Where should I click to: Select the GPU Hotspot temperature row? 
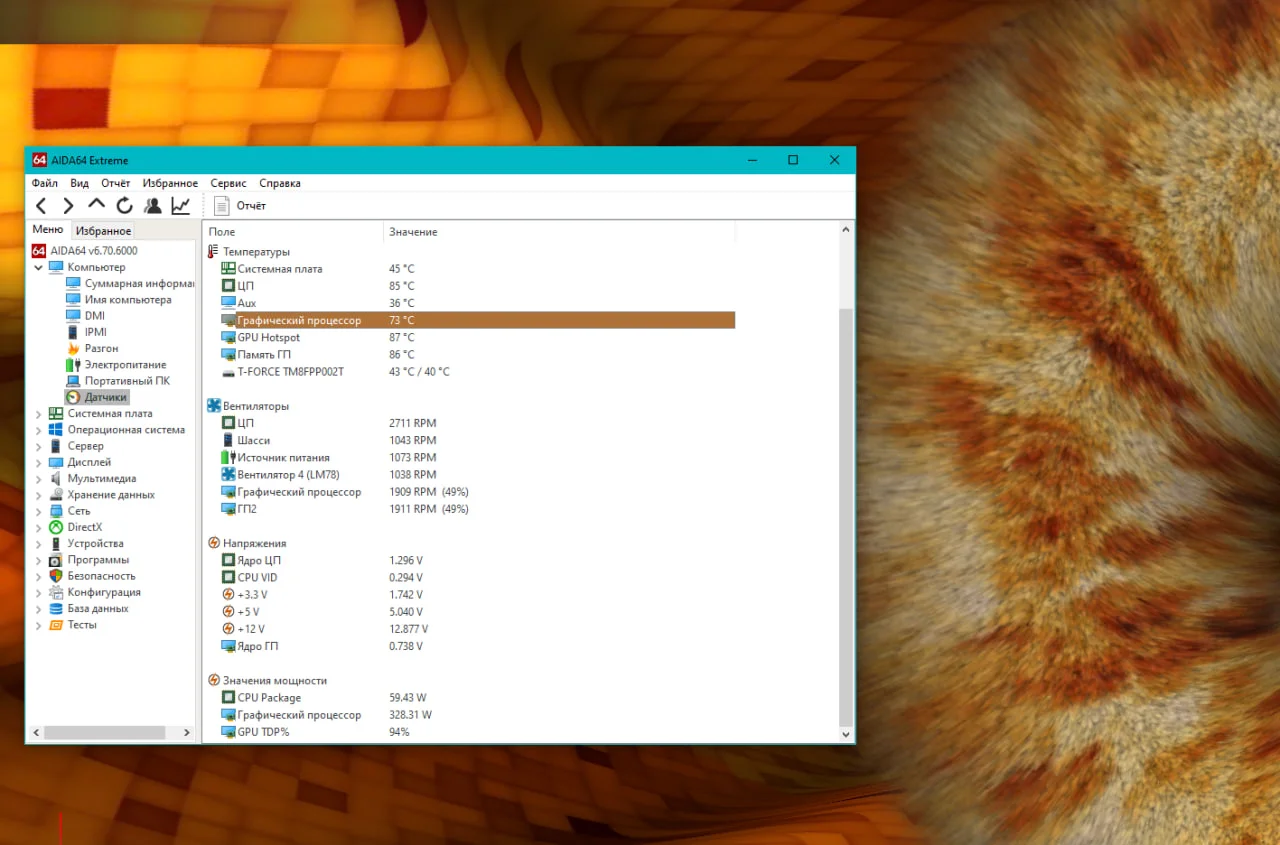[x=470, y=337]
